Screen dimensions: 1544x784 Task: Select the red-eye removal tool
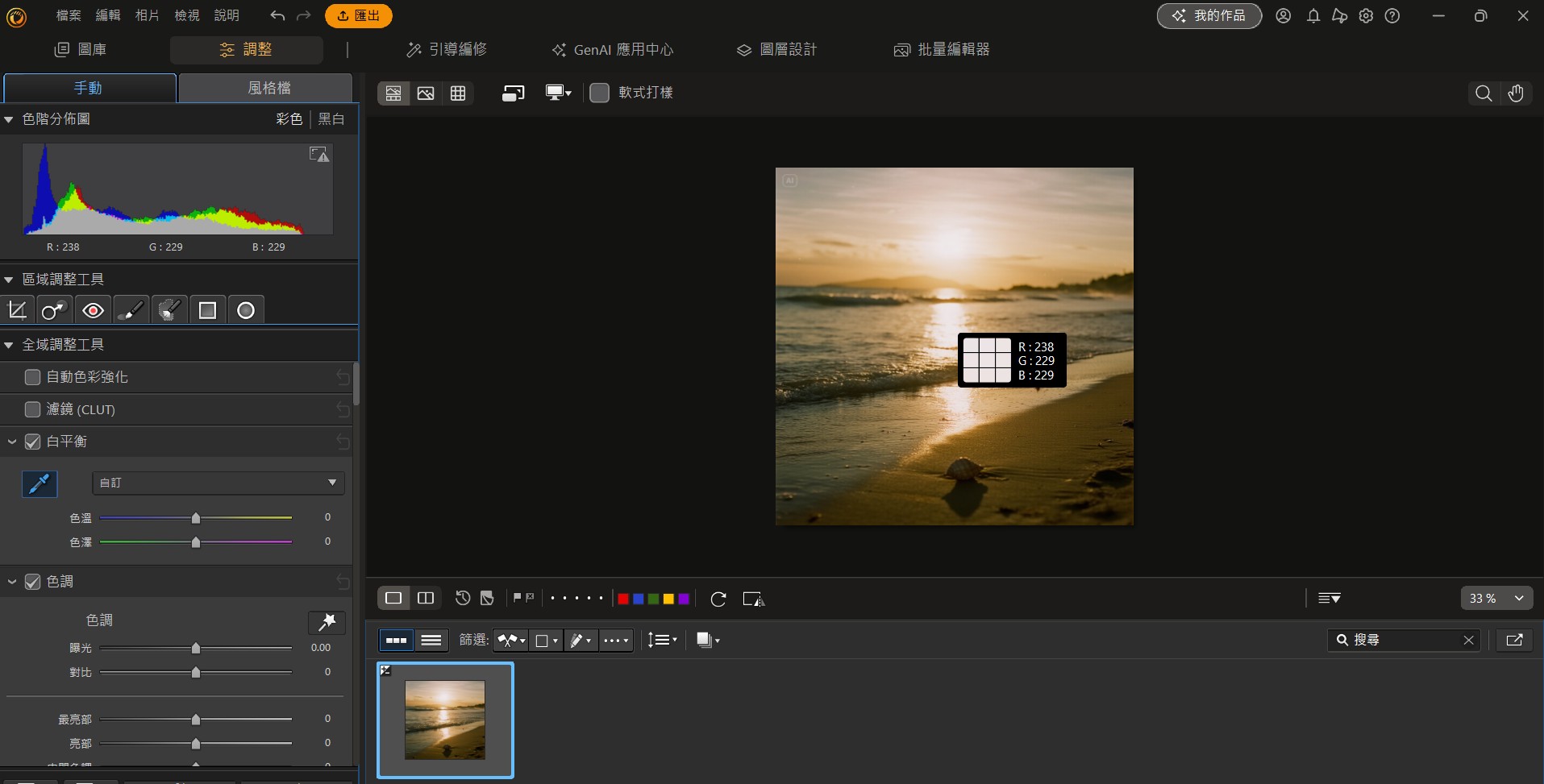point(93,310)
